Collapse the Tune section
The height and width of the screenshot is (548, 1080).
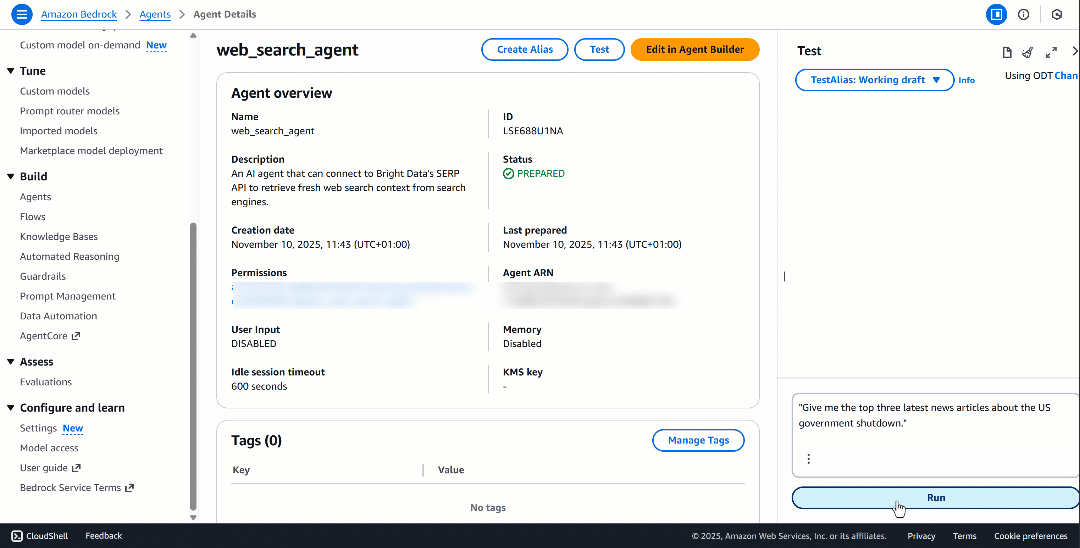(x=10, y=71)
